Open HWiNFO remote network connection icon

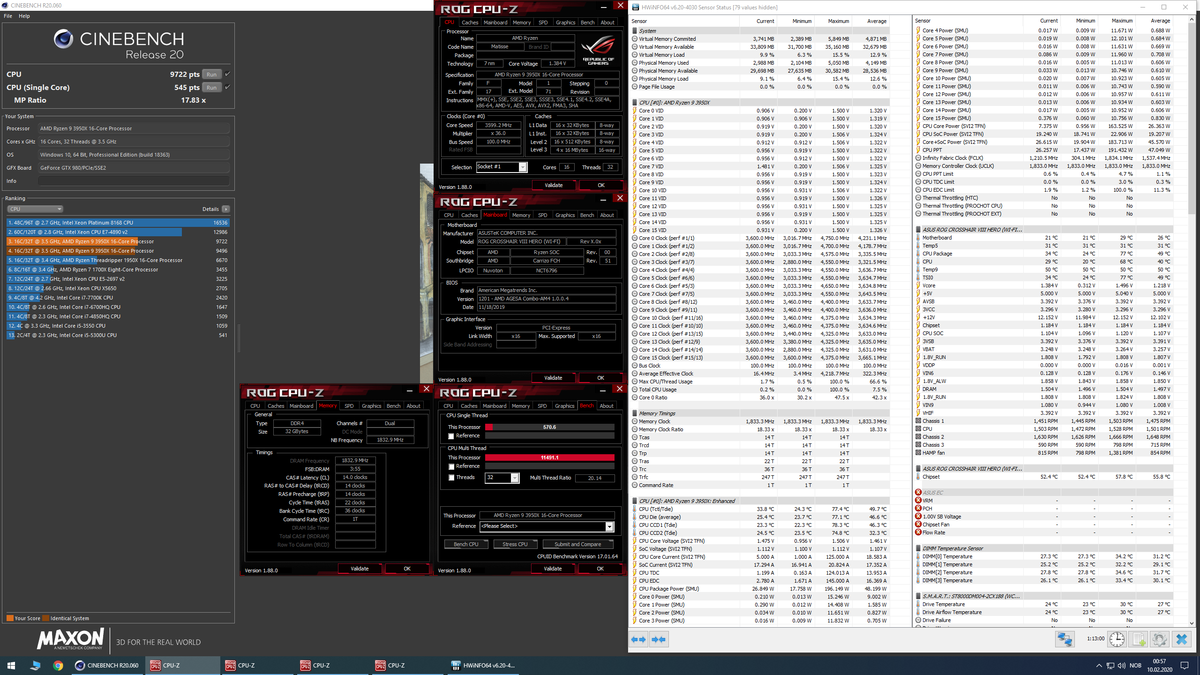pos(1065,639)
